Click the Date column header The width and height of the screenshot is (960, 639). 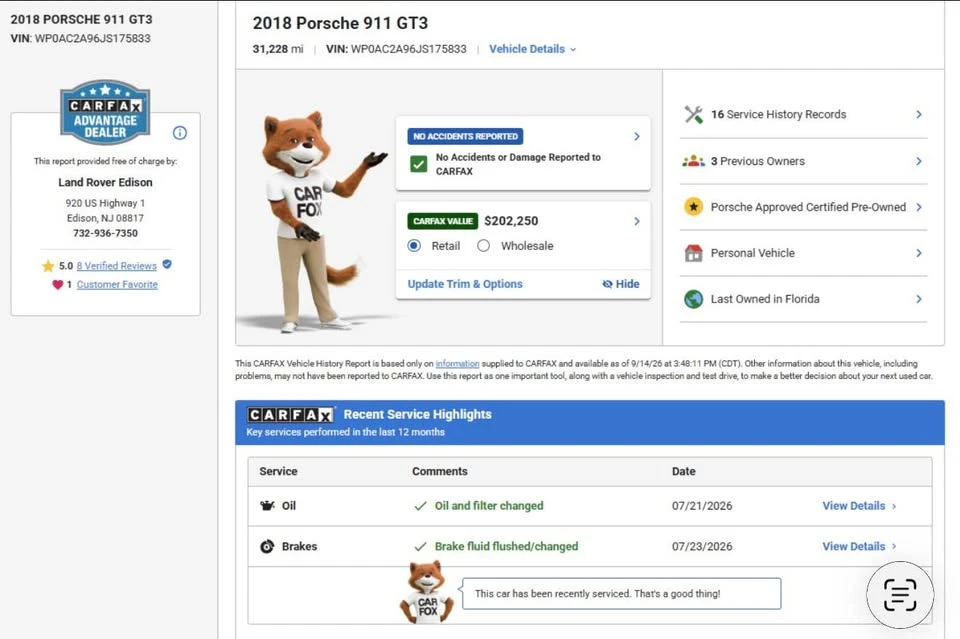click(683, 471)
